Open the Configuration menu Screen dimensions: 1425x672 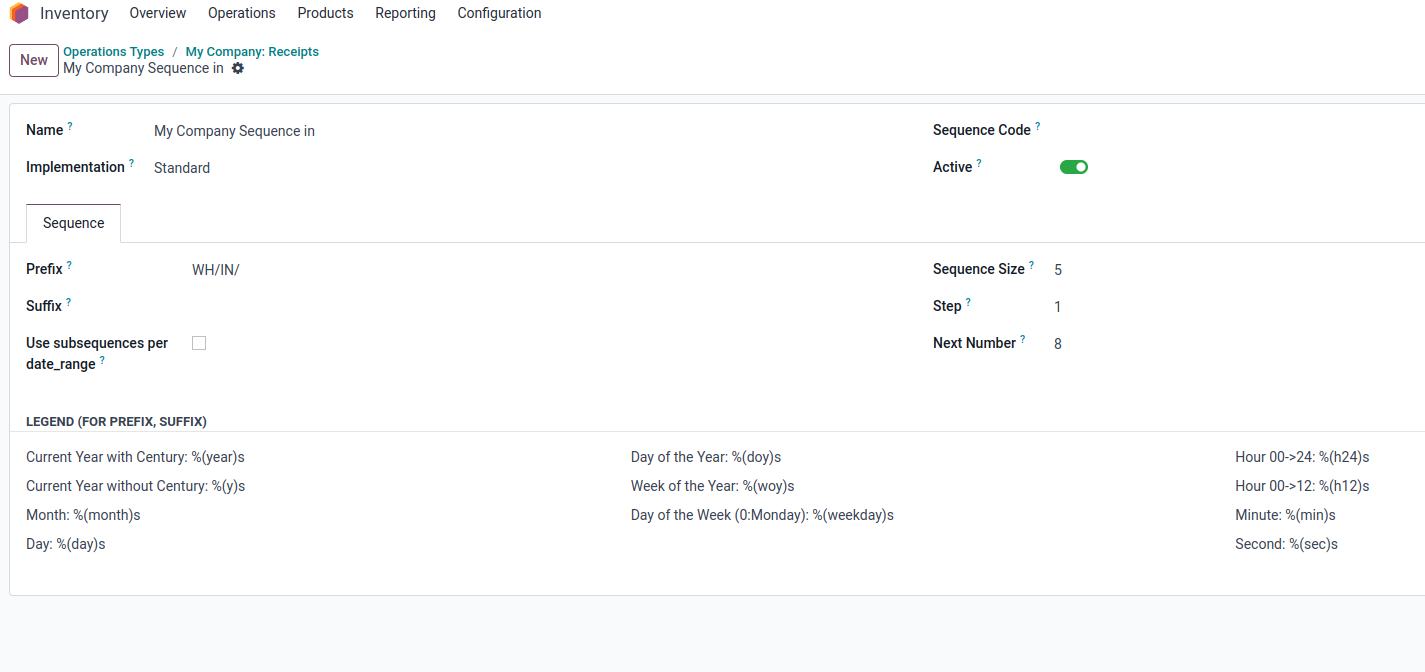[499, 13]
